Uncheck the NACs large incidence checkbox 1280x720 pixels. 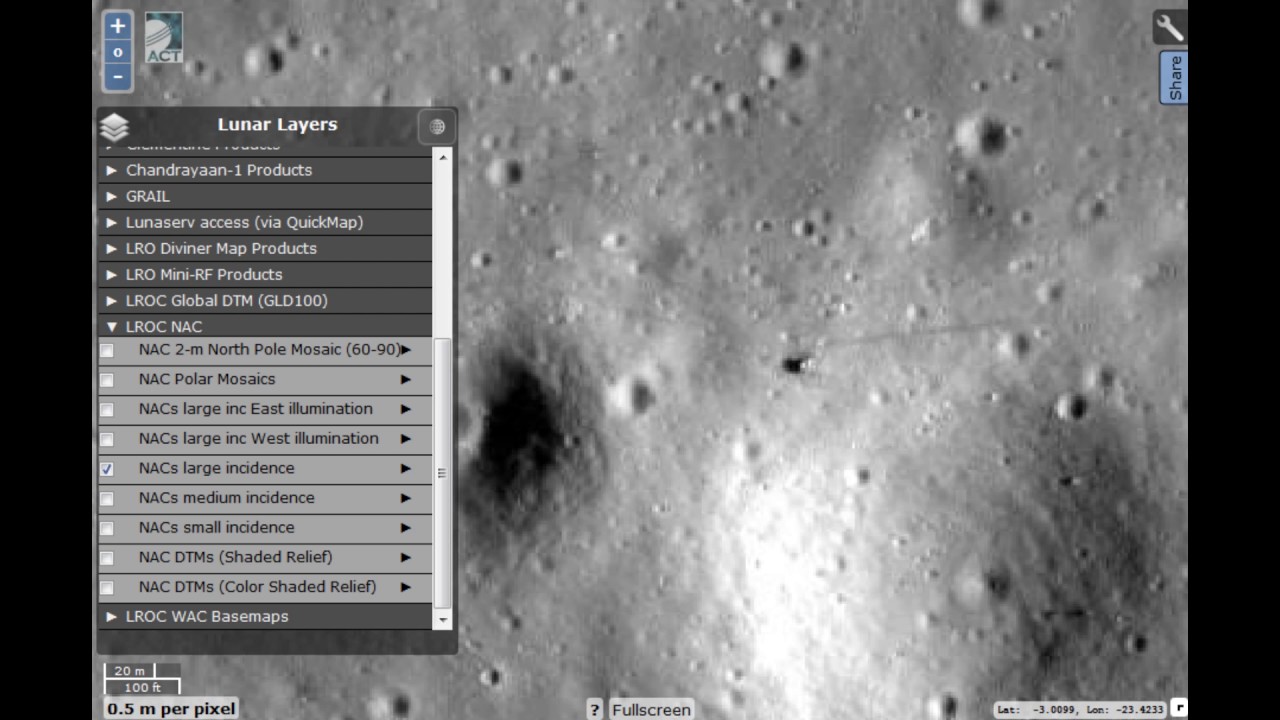(x=107, y=469)
